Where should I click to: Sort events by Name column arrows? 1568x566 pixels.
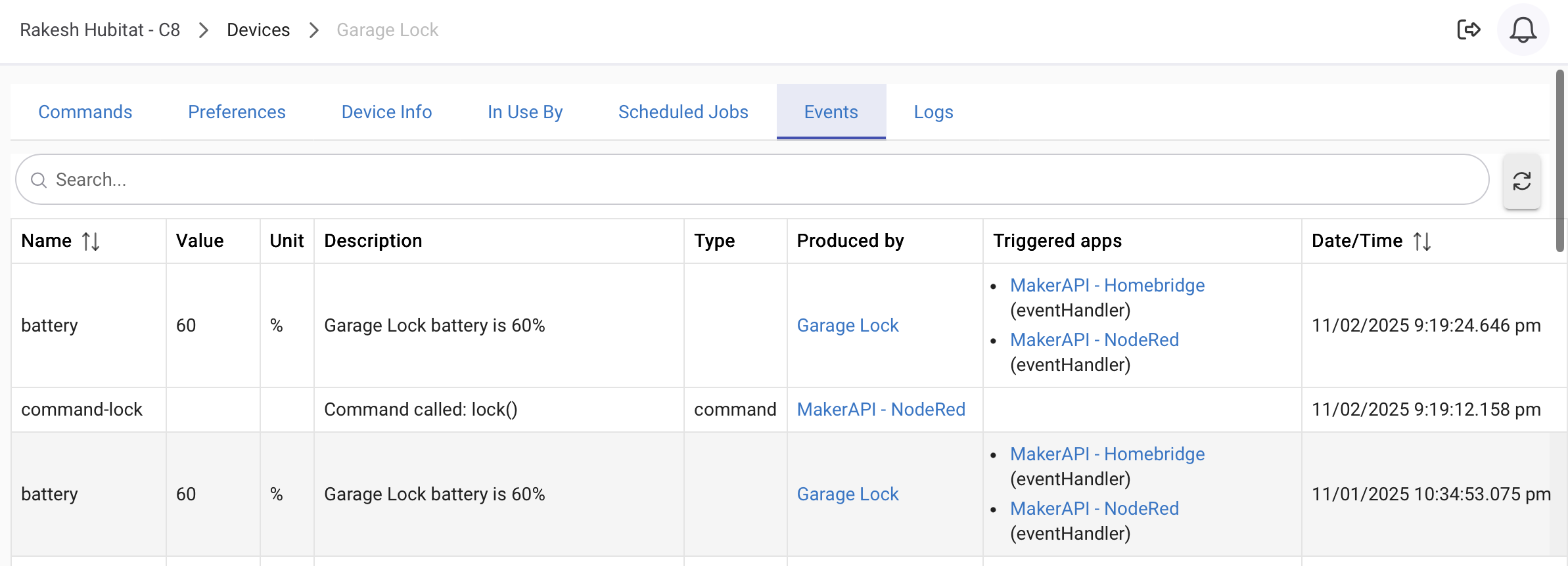click(x=91, y=242)
